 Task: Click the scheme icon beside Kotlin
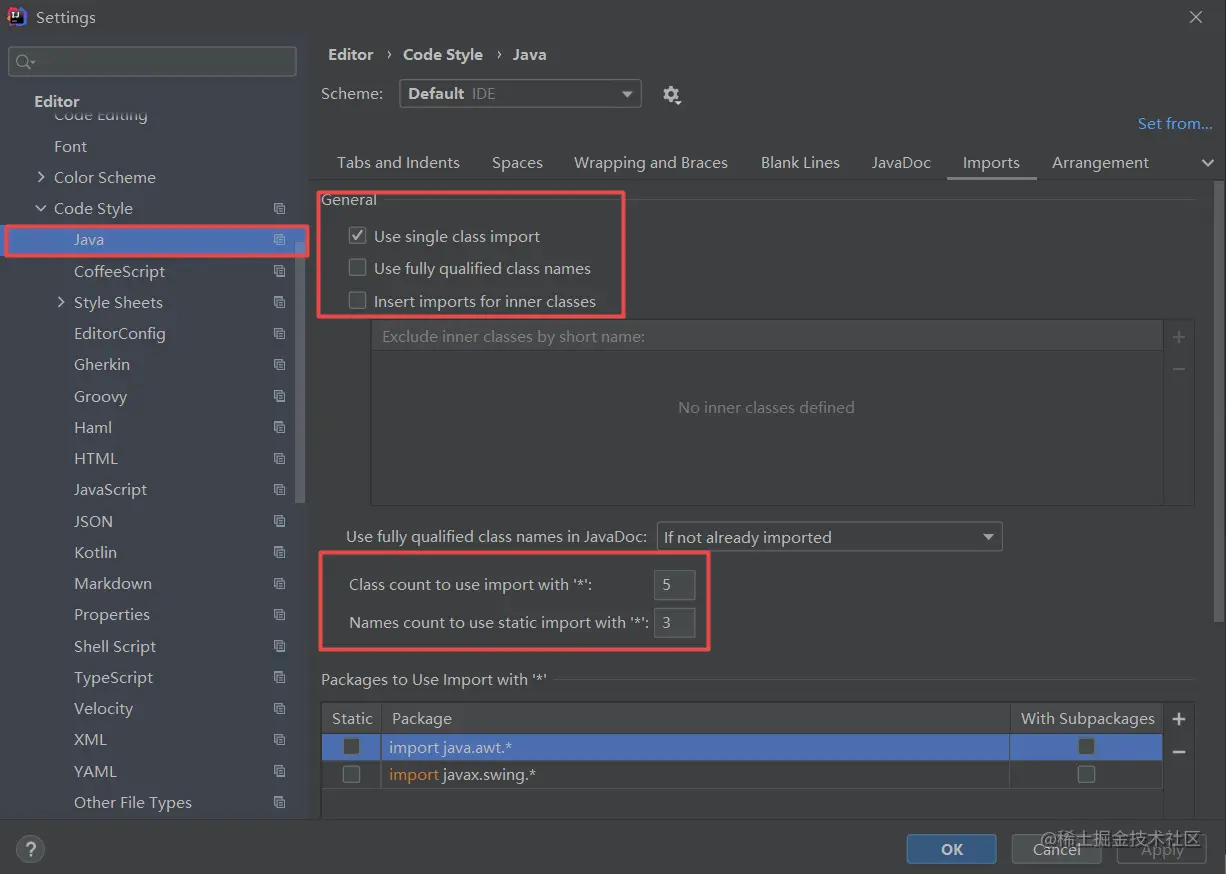pos(279,552)
